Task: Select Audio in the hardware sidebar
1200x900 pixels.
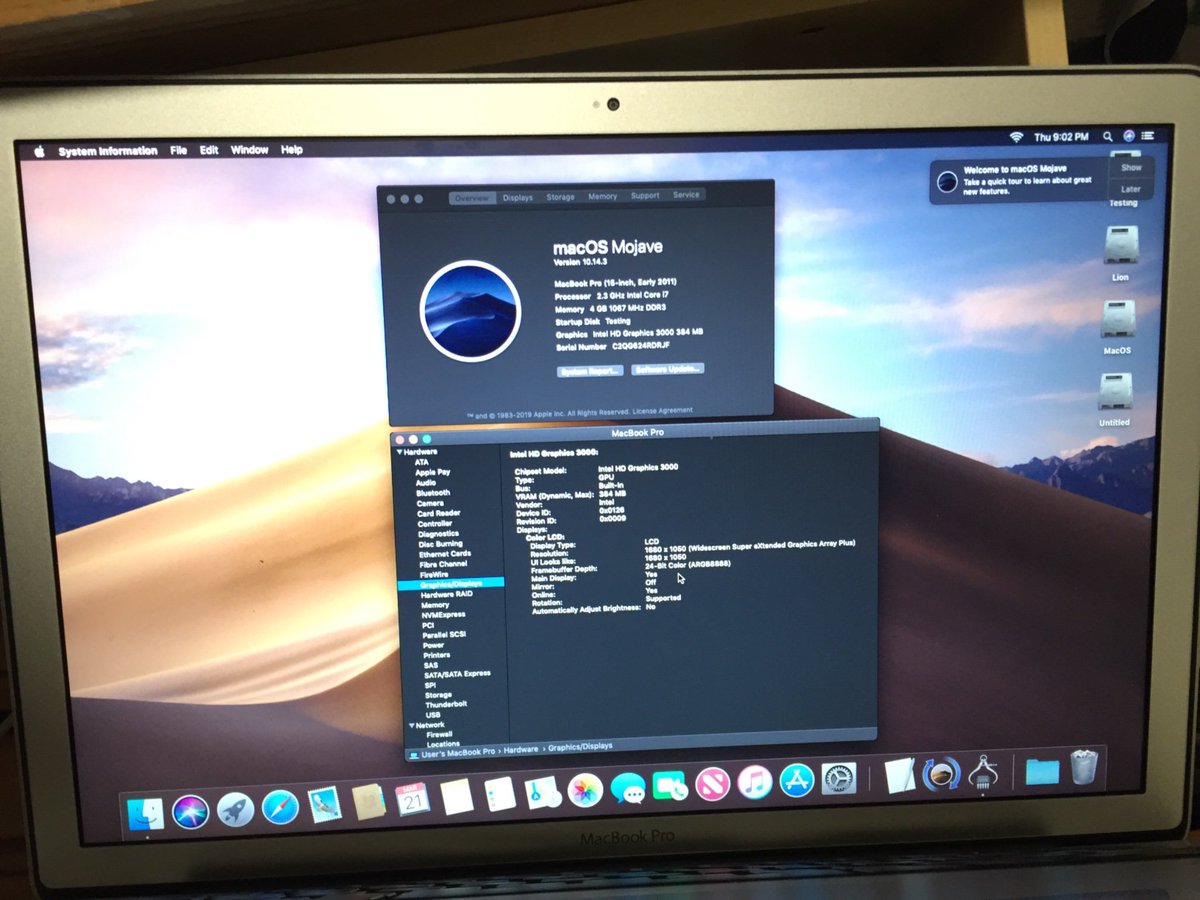Action: 426,483
